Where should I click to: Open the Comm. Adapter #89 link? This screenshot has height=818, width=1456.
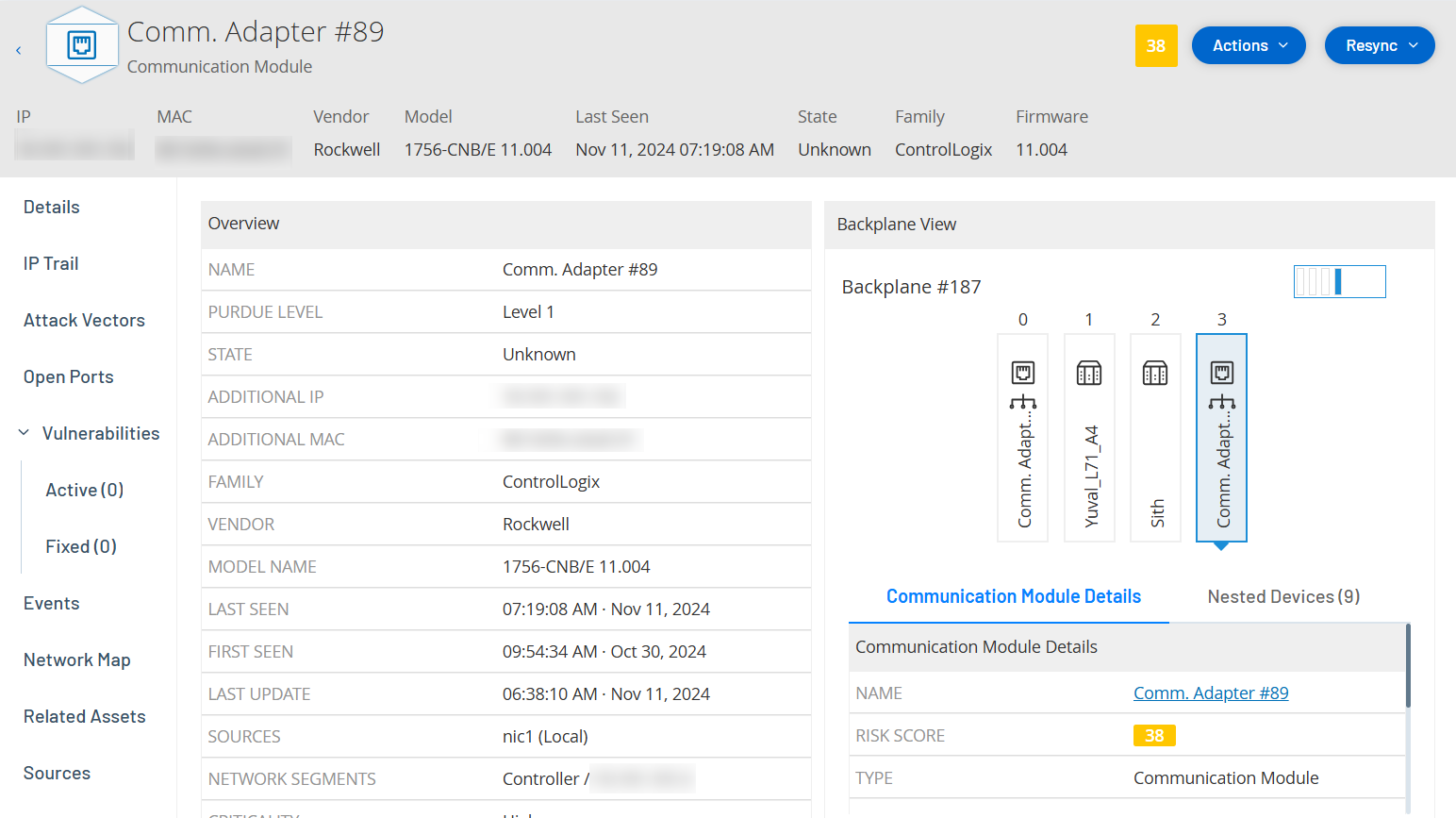click(x=1210, y=693)
